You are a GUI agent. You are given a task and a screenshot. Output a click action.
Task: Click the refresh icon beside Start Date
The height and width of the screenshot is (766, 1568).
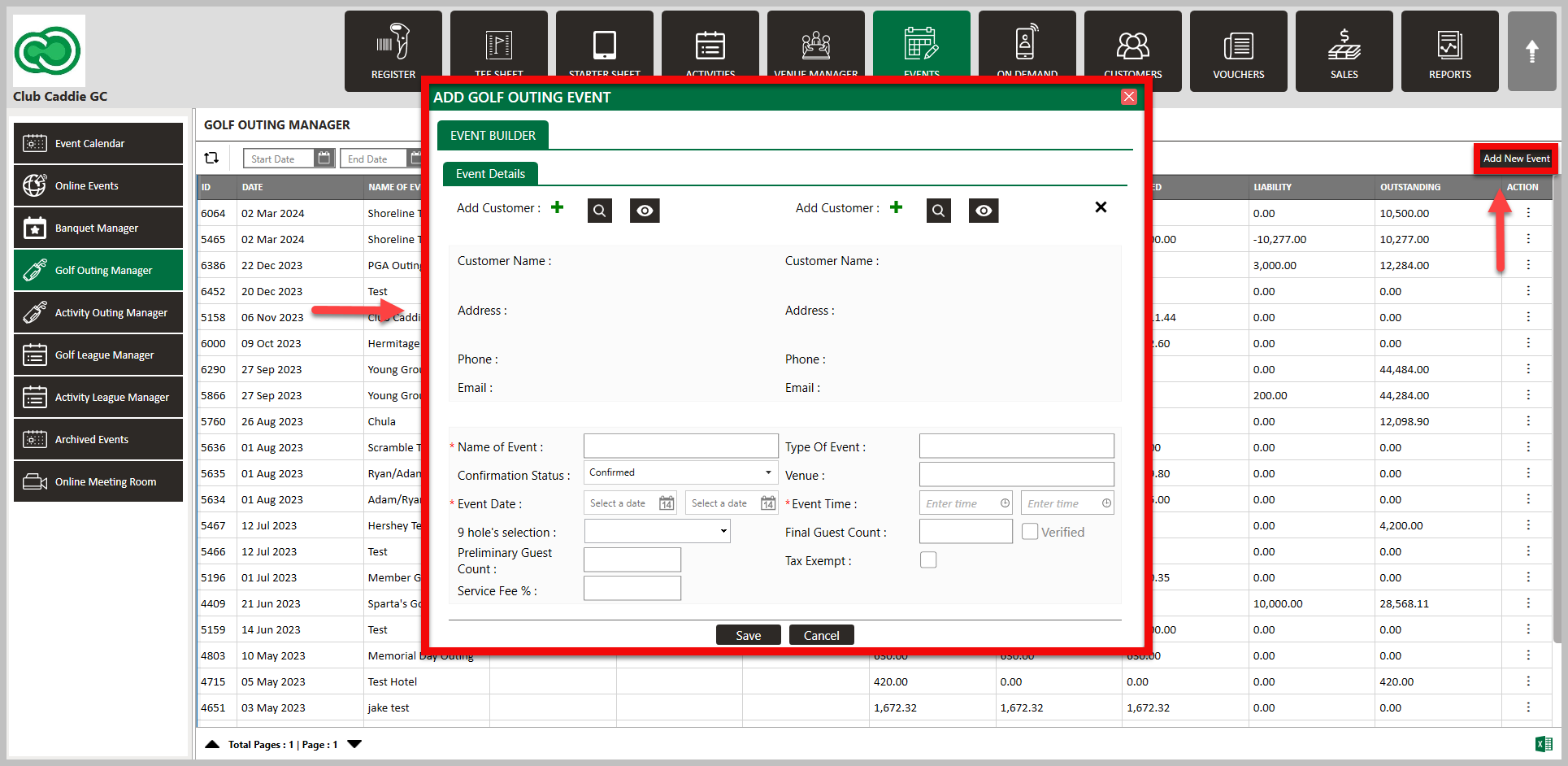click(x=212, y=159)
